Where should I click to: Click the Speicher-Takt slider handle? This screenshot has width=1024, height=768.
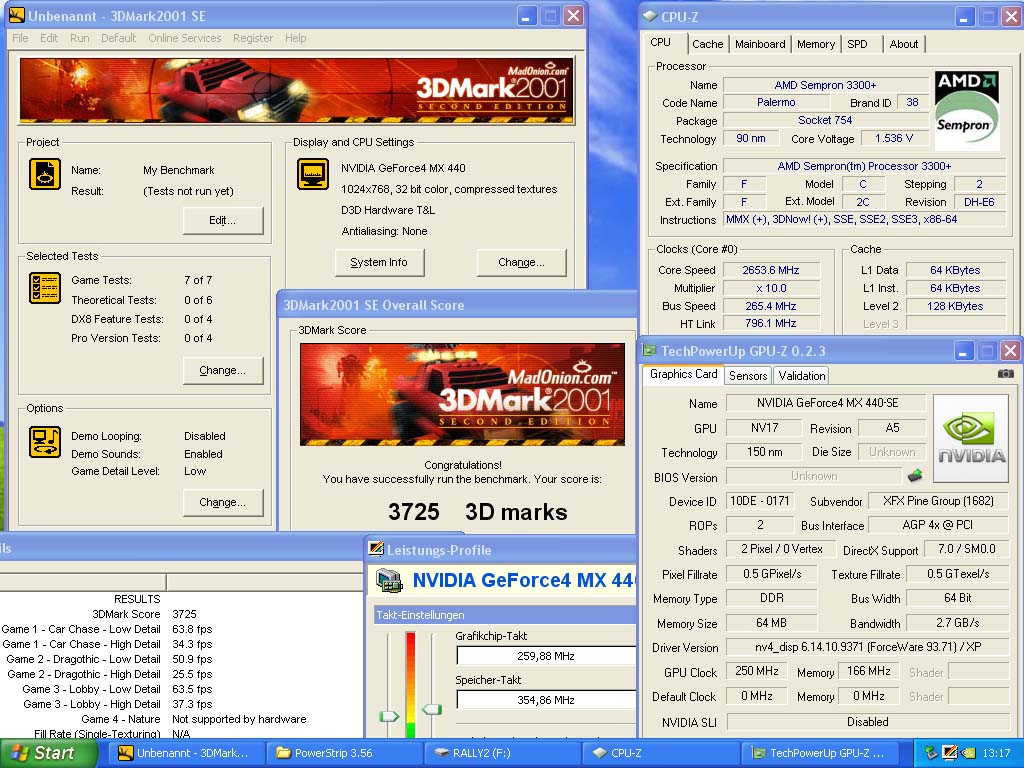point(431,709)
